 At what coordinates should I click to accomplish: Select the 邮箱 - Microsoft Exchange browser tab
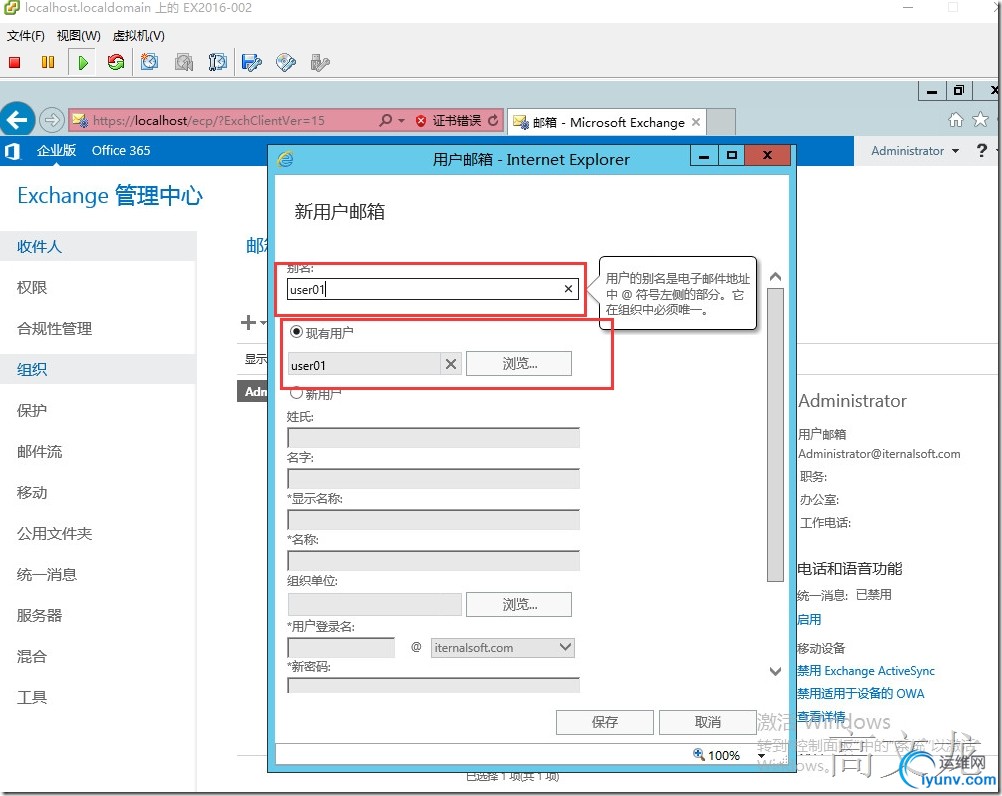pyautogui.click(x=607, y=122)
